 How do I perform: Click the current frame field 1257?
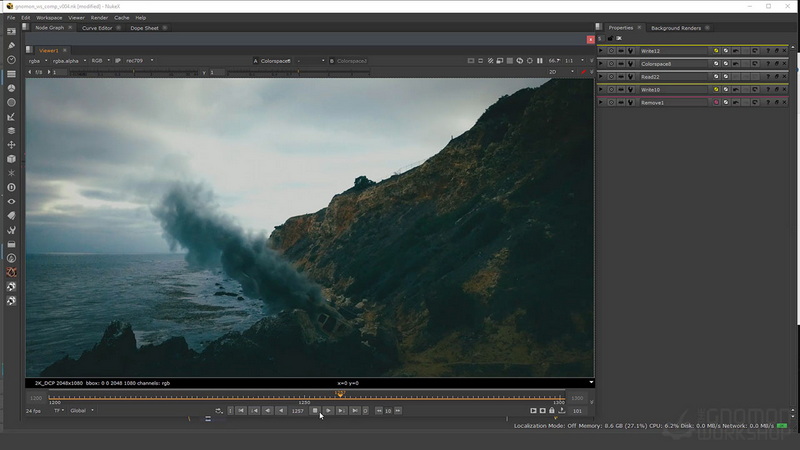297,411
